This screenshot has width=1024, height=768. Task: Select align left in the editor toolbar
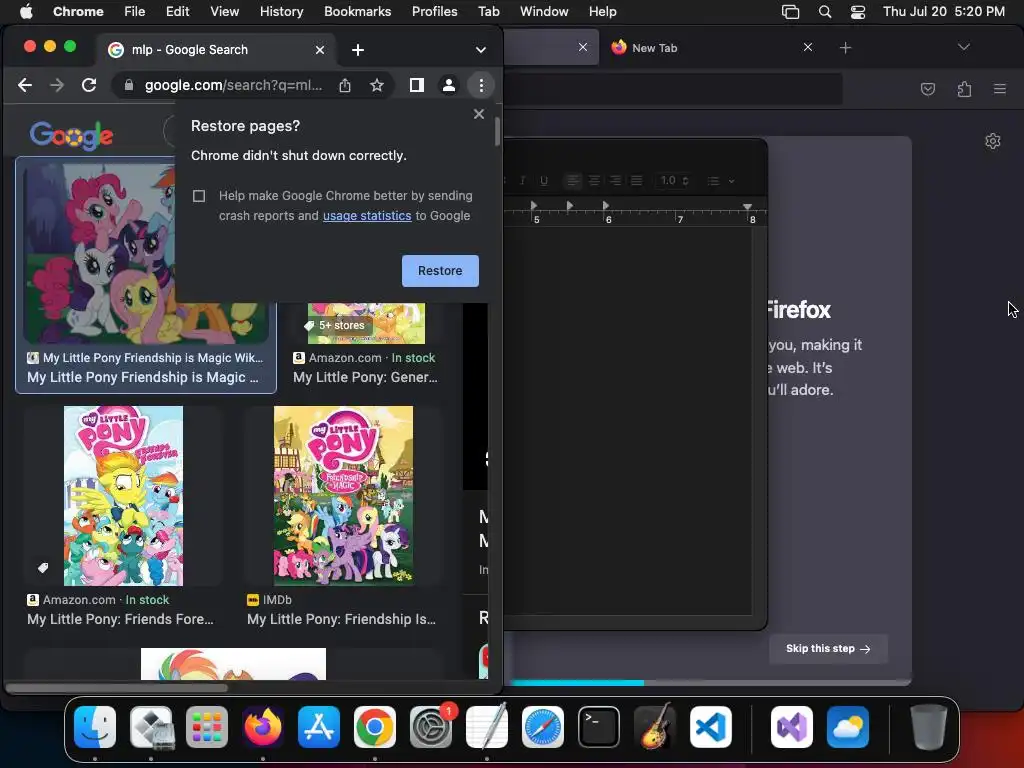pyautogui.click(x=573, y=180)
